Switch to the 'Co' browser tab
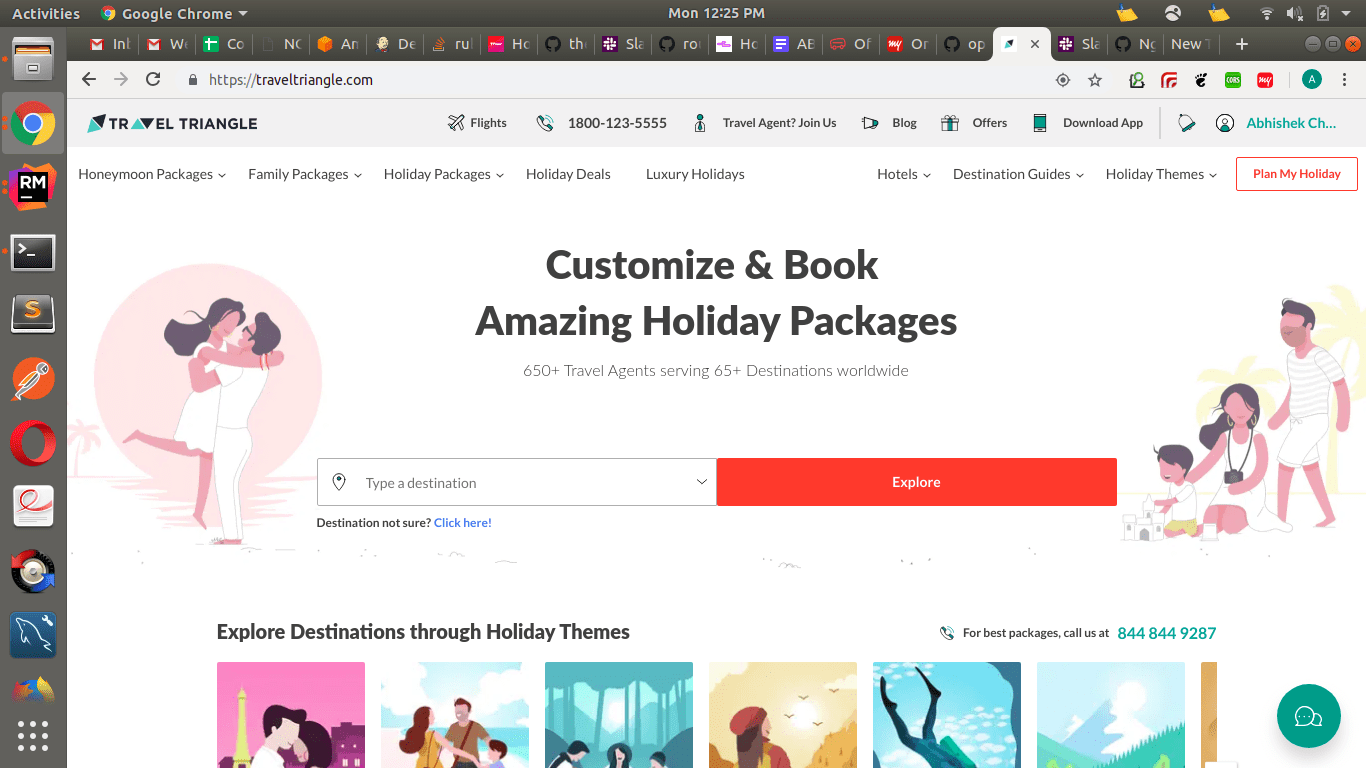Image resolution: width=1366 pixels, height=768 pixels. pos(223,44)
